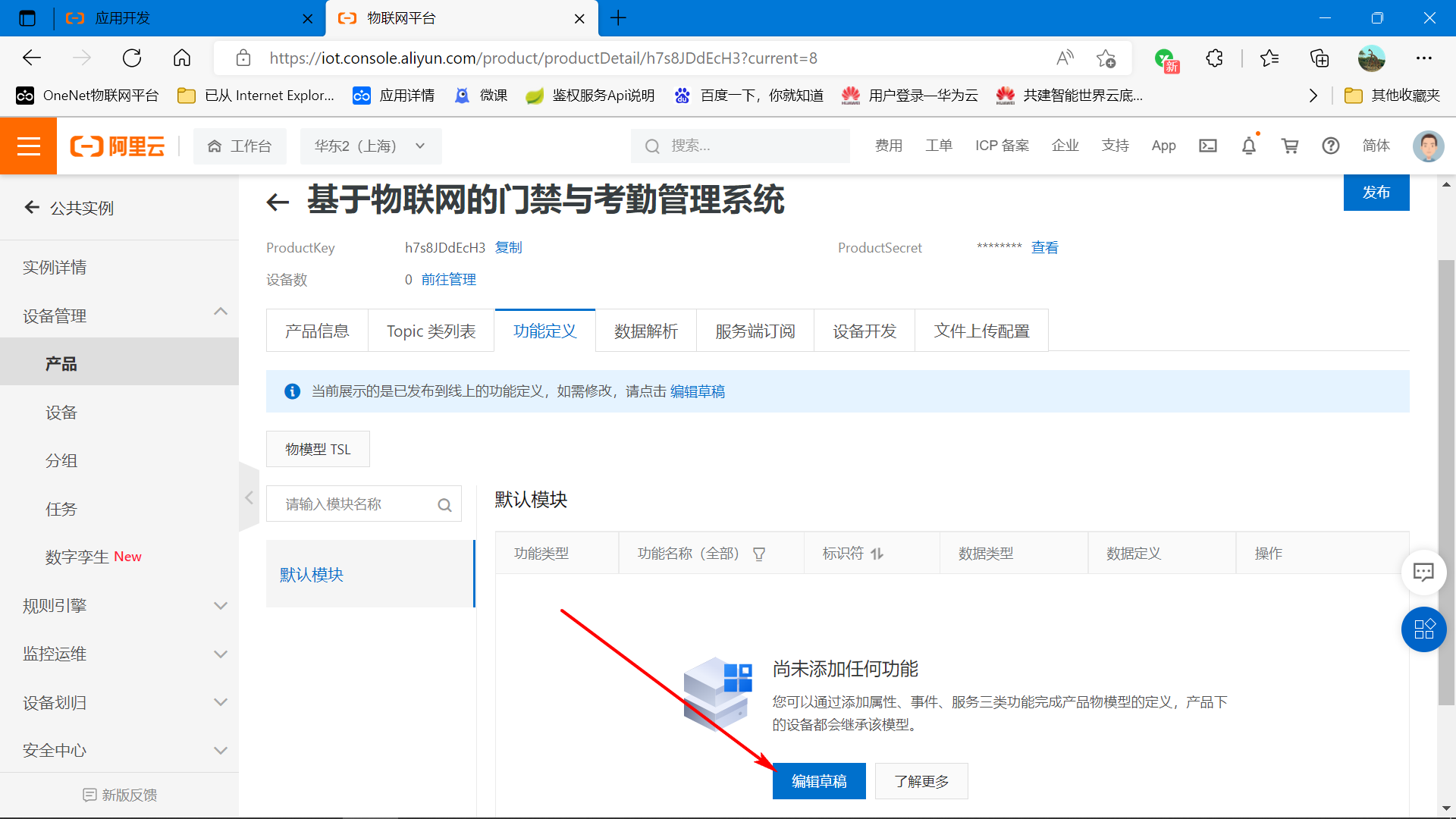Switch to the 文件上传配置 tab

click(x=982, y=331)
